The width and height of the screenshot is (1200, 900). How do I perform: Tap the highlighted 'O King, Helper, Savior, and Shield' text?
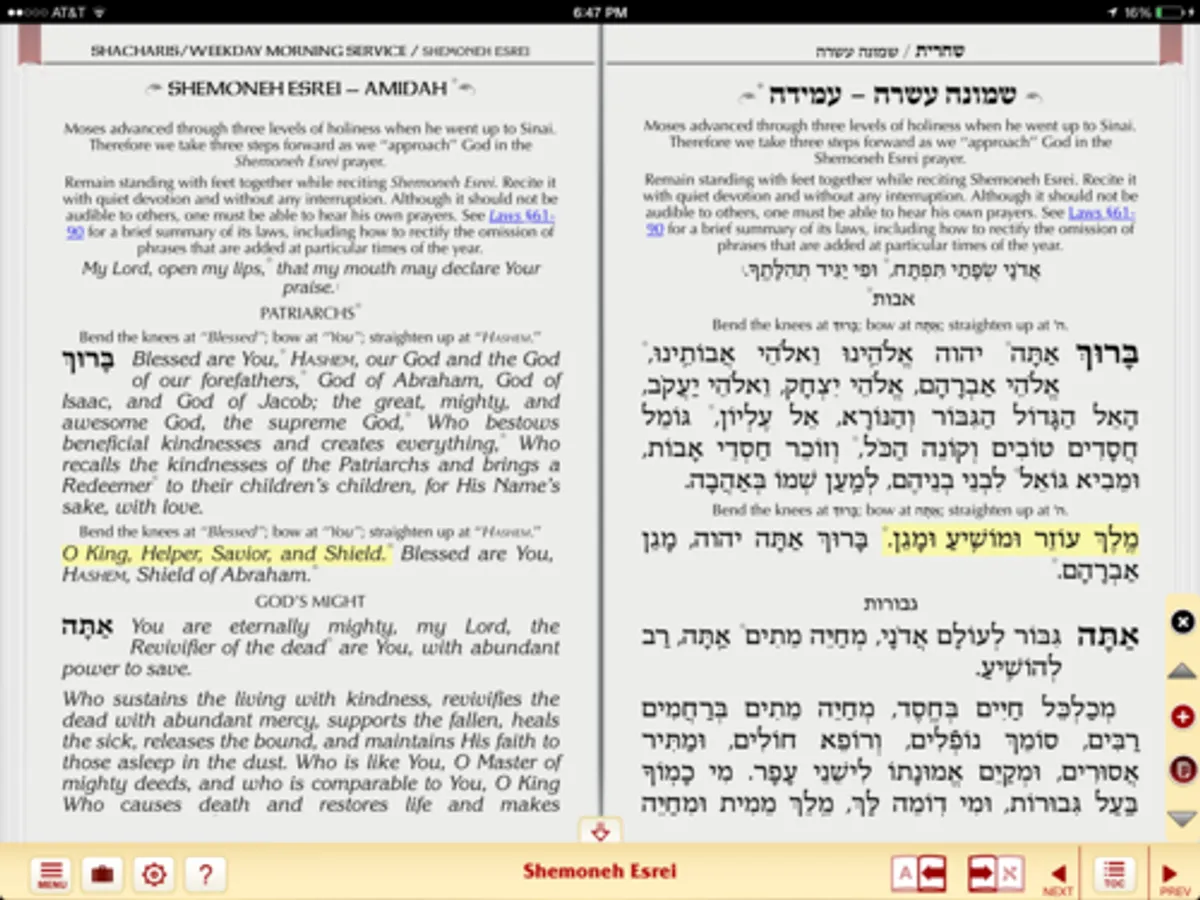[x=224, y=554]
